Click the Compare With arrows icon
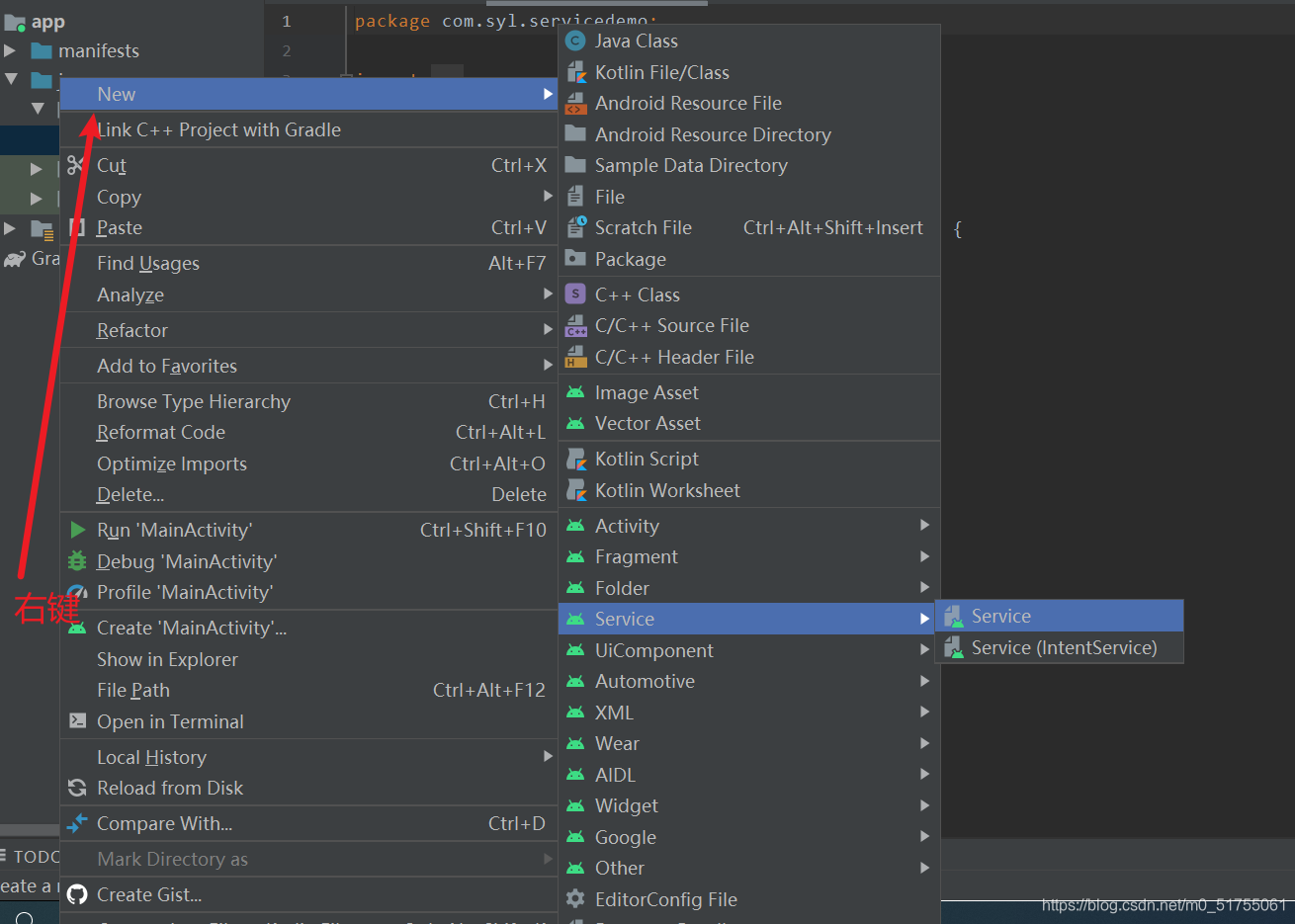Screen dimensions: 1295x924 [77, 823]
